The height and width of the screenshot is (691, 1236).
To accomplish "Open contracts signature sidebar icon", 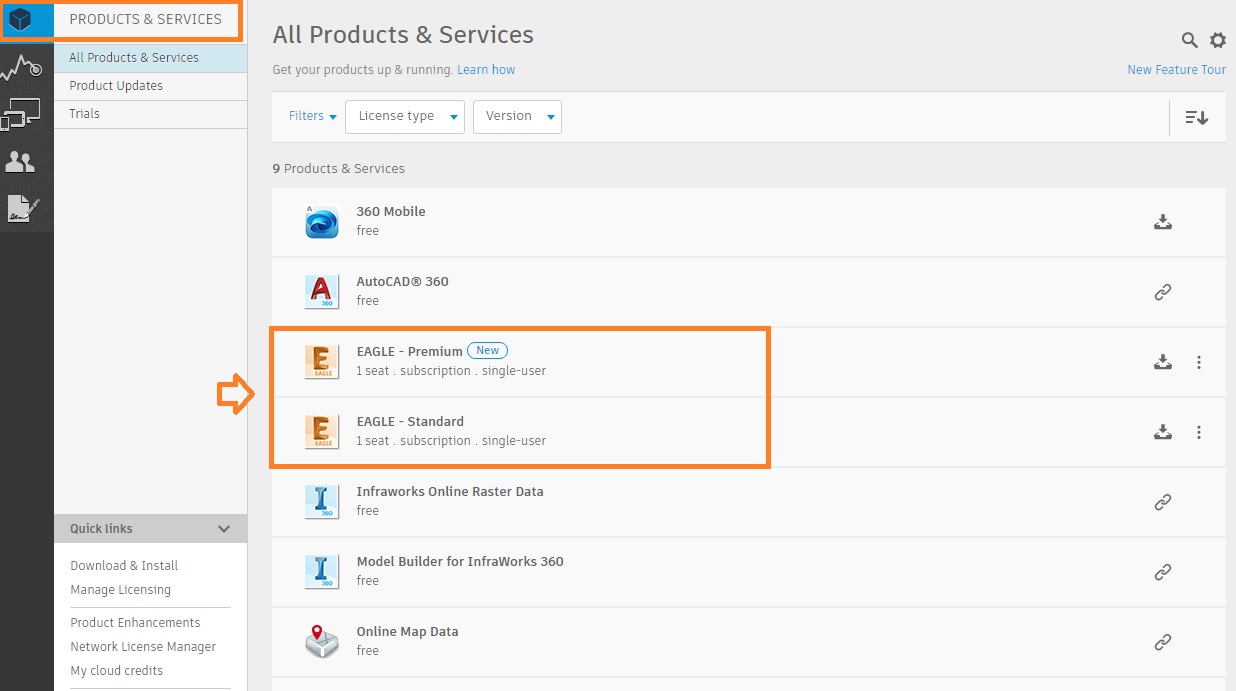I will (x=22, y=209).
